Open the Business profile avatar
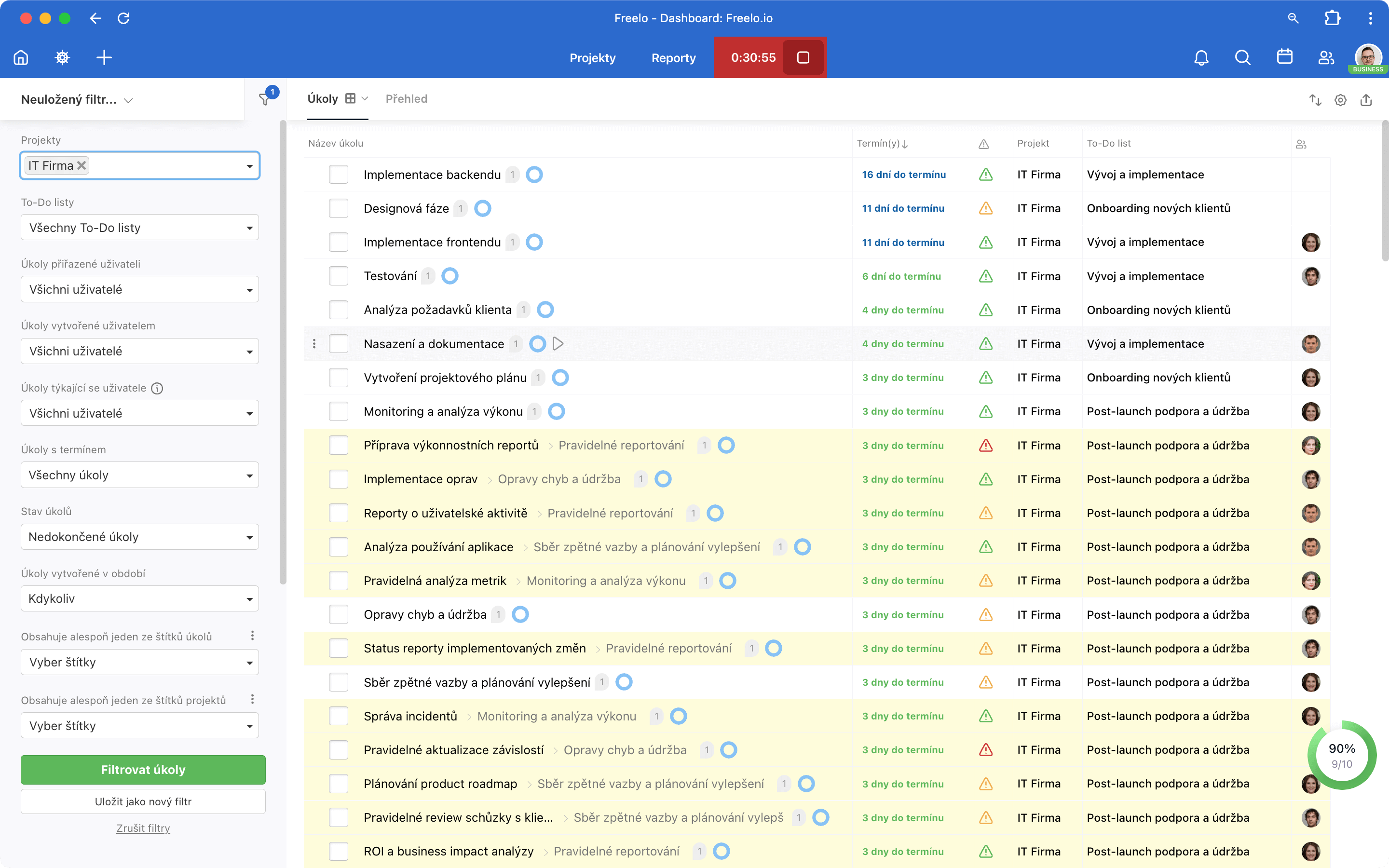The width and height of the screenshot is (1389, 868). point(1368,57)
